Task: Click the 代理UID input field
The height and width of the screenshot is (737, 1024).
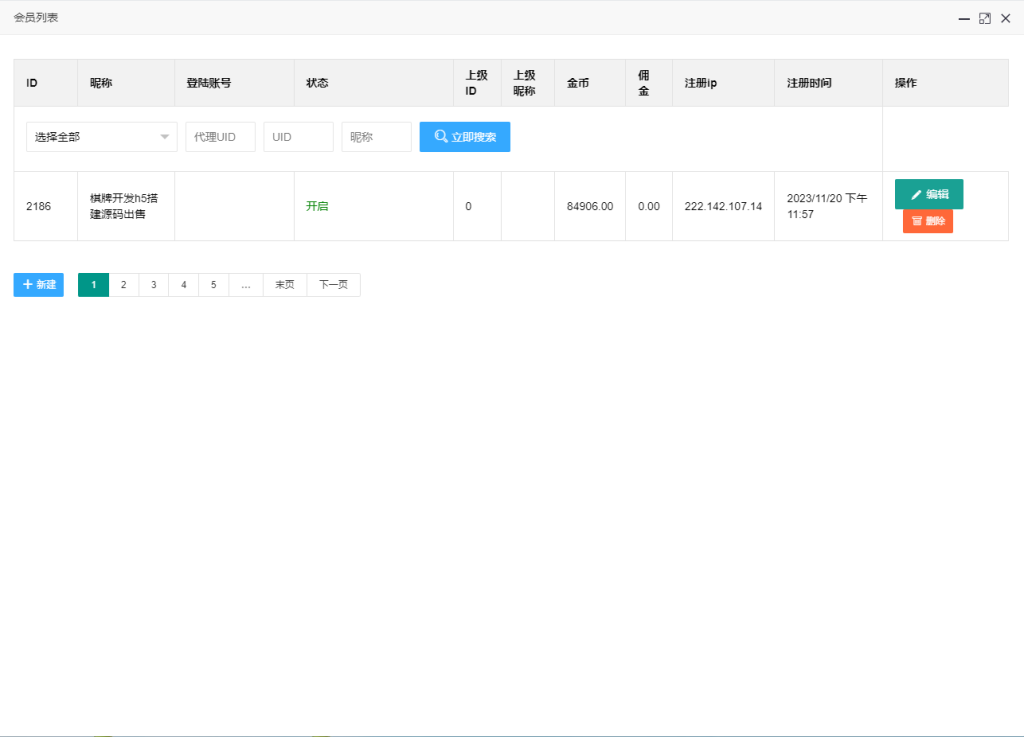Action: [220, 136]
